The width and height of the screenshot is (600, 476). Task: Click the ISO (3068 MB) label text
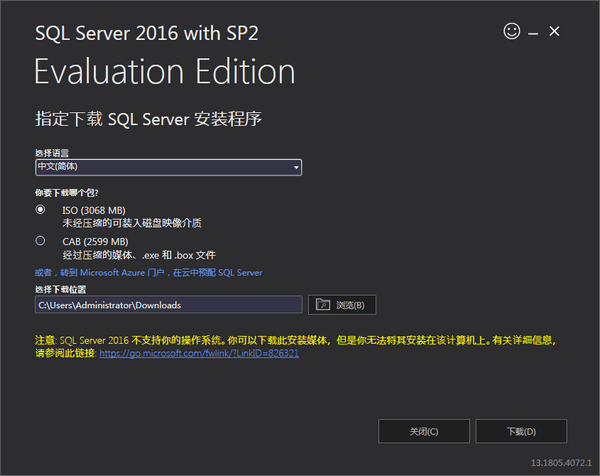(x=94, y=210)
